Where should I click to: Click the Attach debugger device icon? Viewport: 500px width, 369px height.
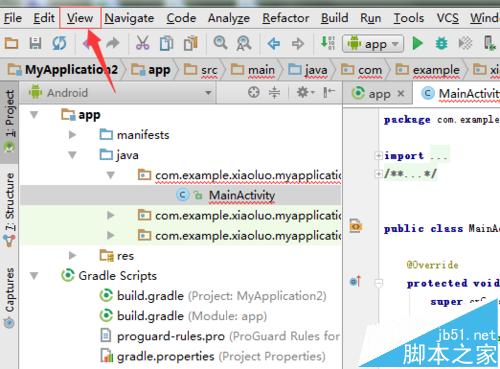(x=489, y=43)
